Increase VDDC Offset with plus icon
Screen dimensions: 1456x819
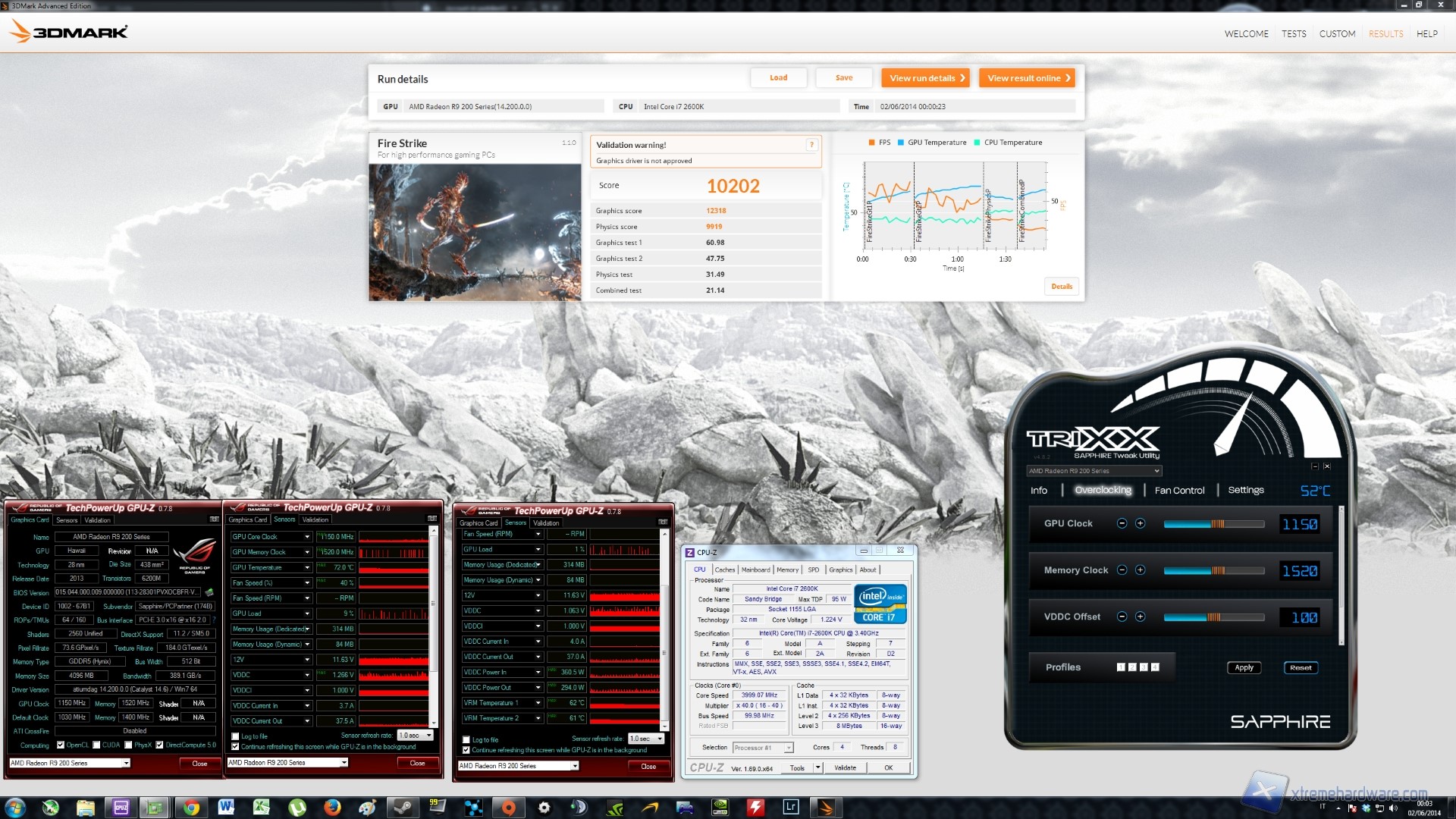tap(1140, 617)
